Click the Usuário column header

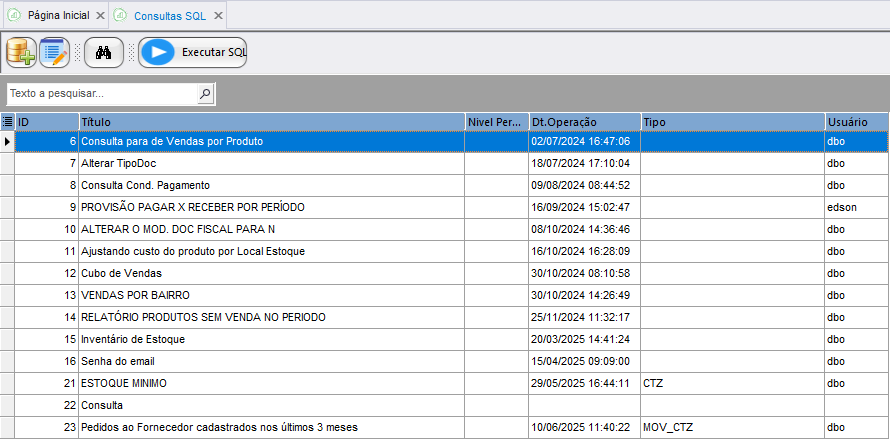click(x=855, y=121)
